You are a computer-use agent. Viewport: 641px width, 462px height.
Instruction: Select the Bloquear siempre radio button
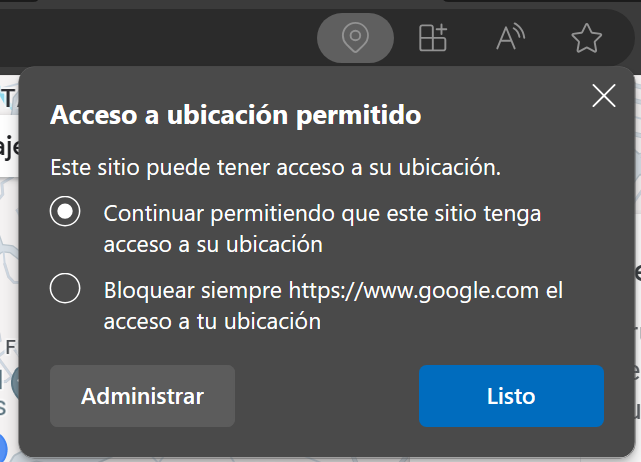(x=65, y=290)
